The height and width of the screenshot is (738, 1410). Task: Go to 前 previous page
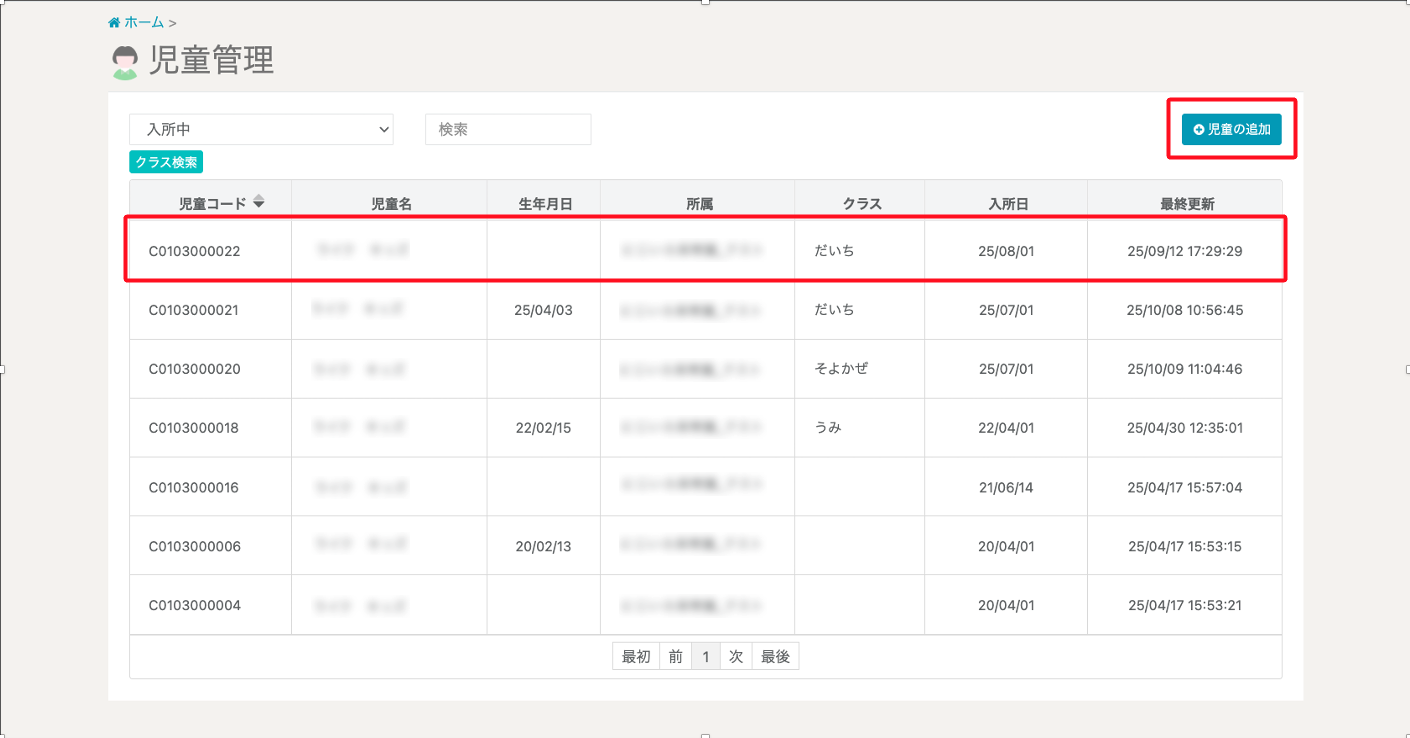(x=676, y=657)
